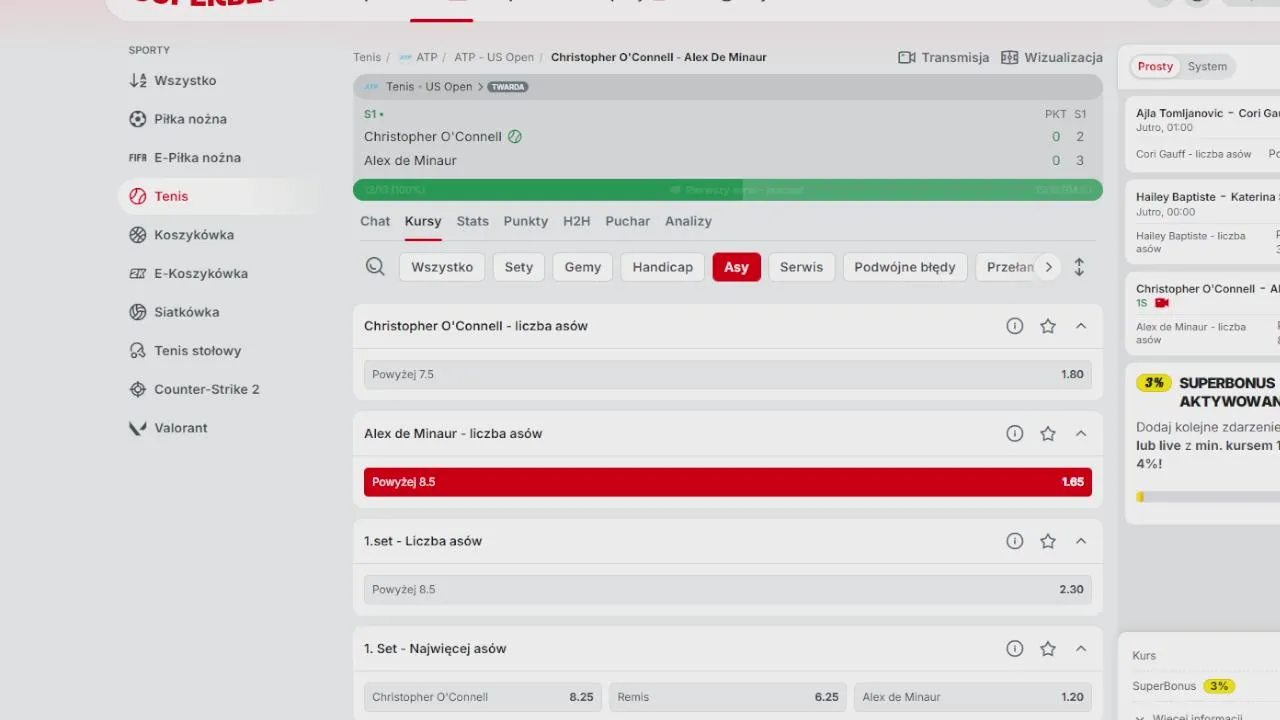Show info for Alex de Minaur liczba asów
The width and height of the screenshot is (1280, 720).
pos(1015,434)
